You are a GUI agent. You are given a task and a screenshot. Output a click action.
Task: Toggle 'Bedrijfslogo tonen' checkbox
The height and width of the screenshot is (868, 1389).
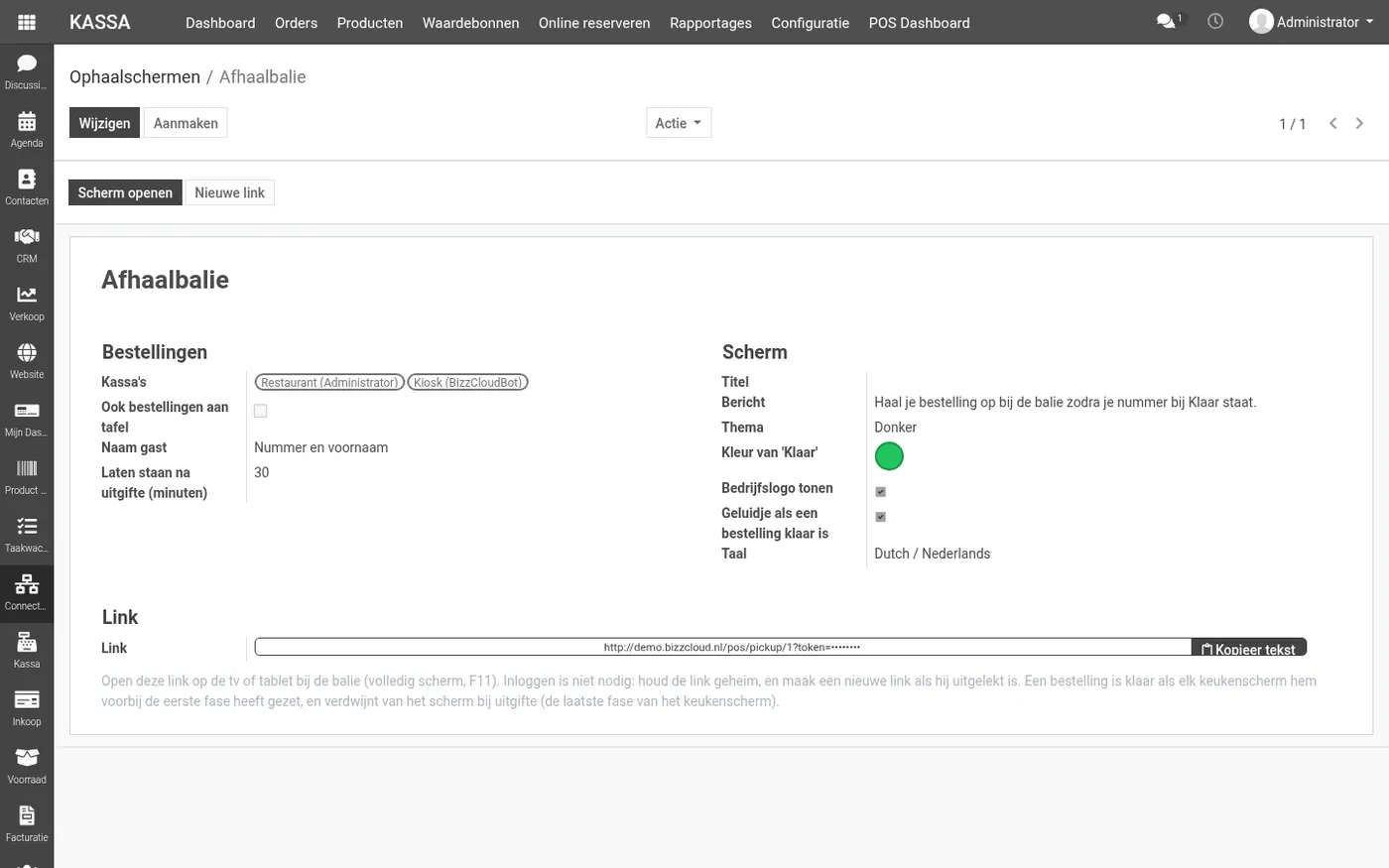pos(880,492)
